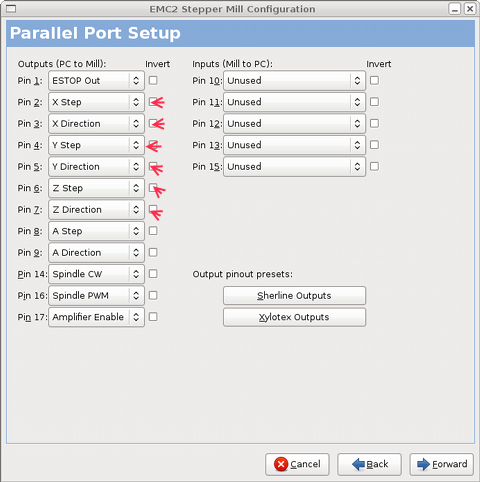Tick Invert box for Pin 7 Z Direction

click(153, 209)
